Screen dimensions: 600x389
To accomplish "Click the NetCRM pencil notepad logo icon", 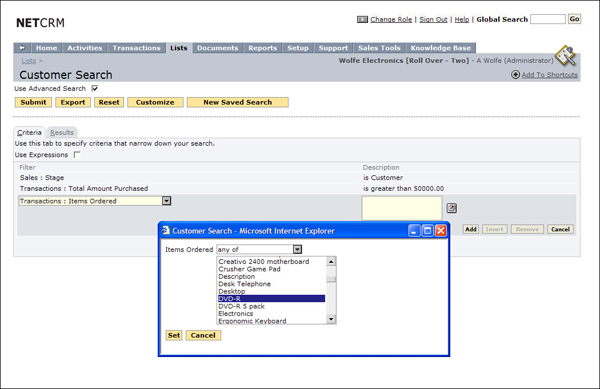I will coord(566,55).
